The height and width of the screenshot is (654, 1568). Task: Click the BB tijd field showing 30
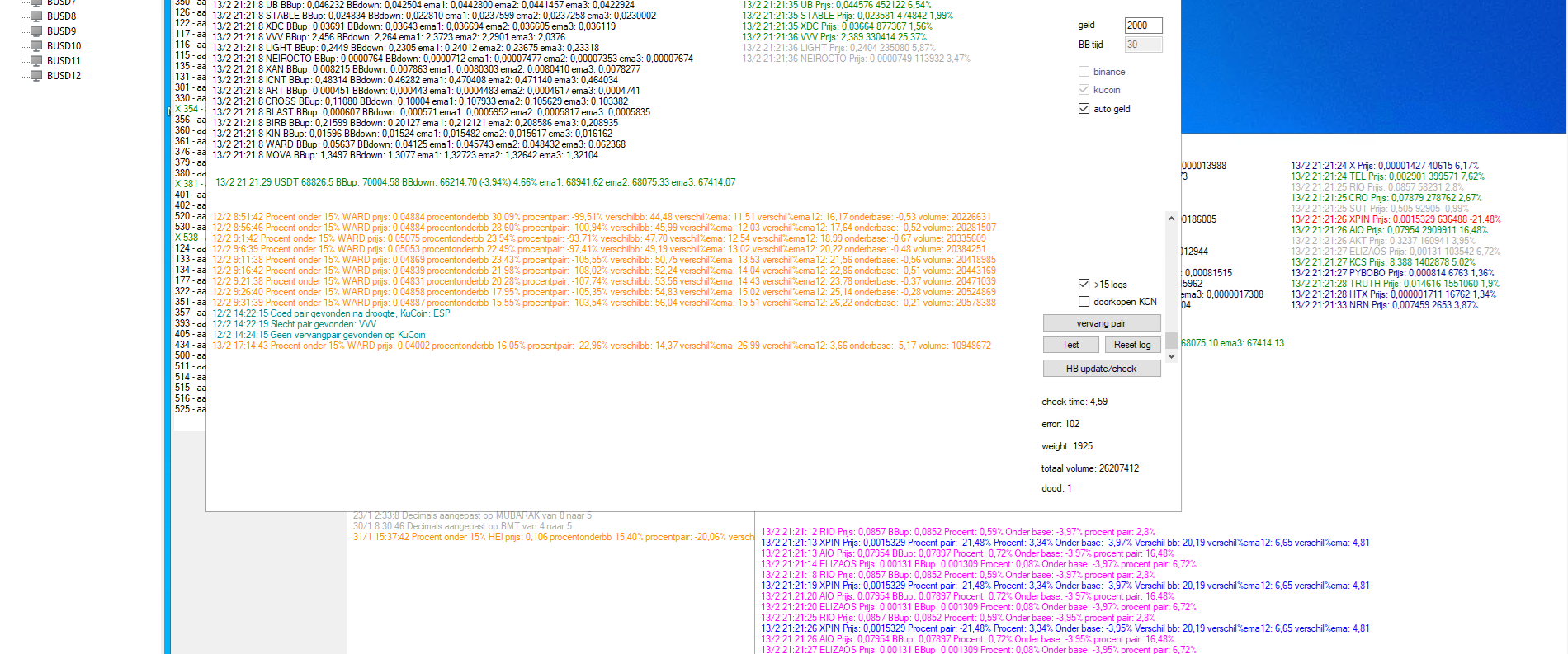coord(1143,45)
